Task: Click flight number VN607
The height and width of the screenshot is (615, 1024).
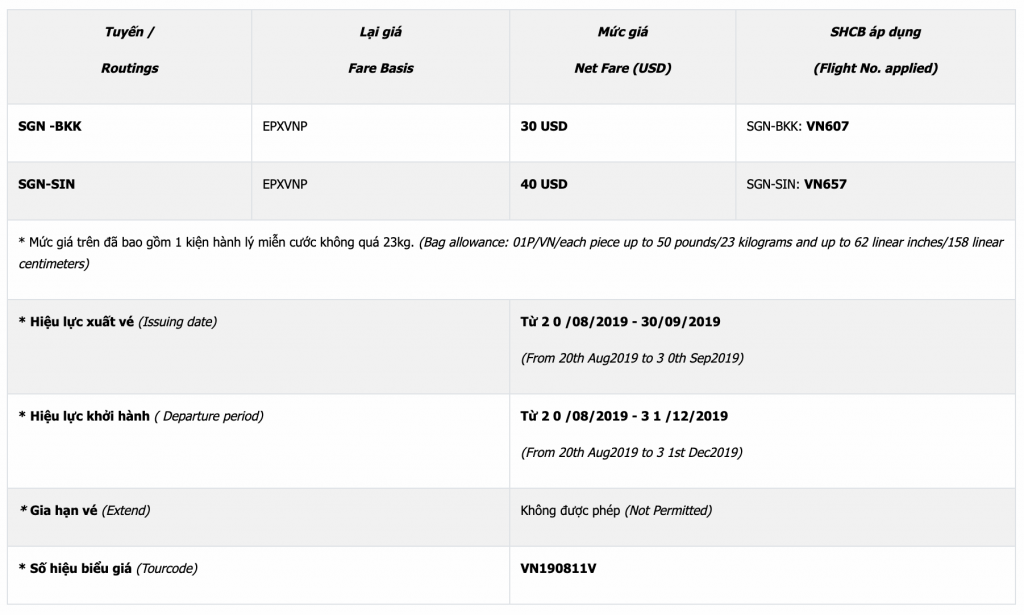Action: pos(826,127)
